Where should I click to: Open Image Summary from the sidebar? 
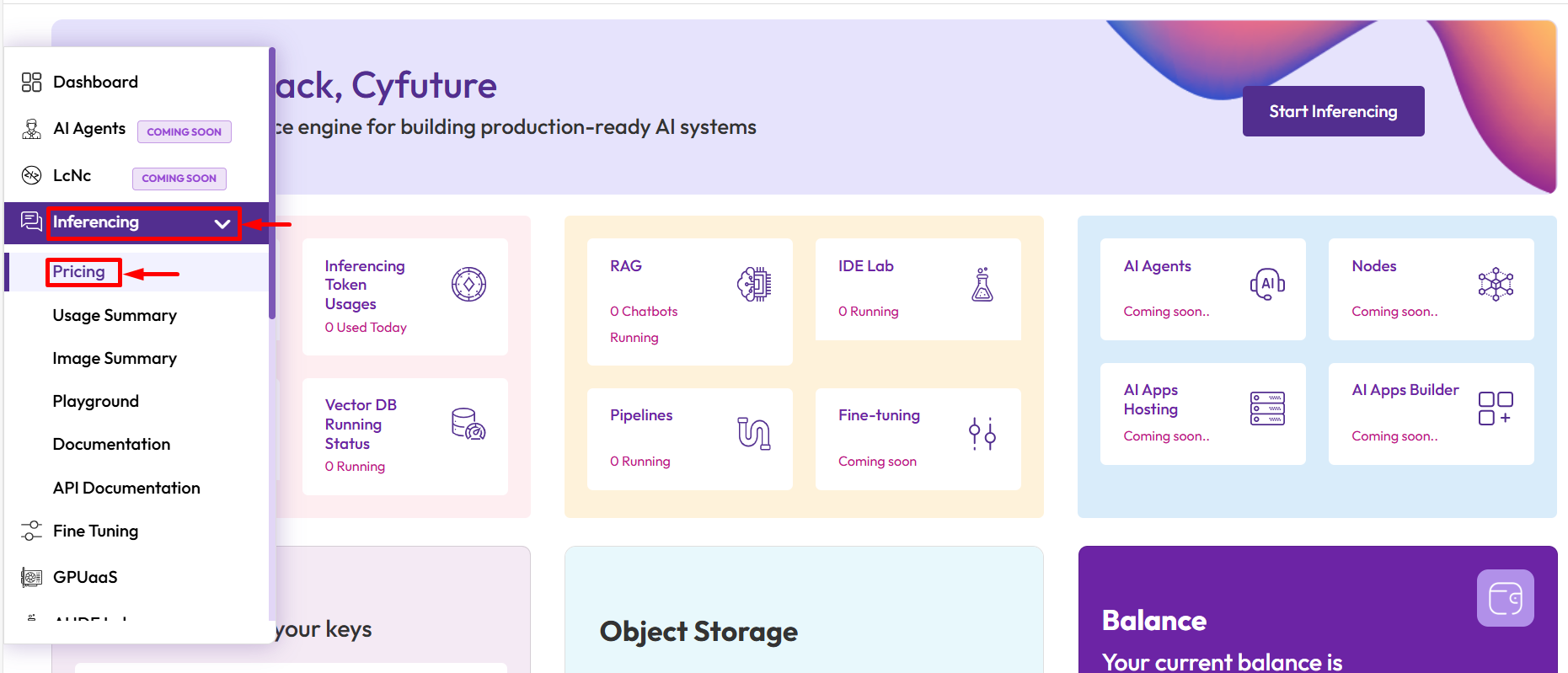[x=115, y=358]
